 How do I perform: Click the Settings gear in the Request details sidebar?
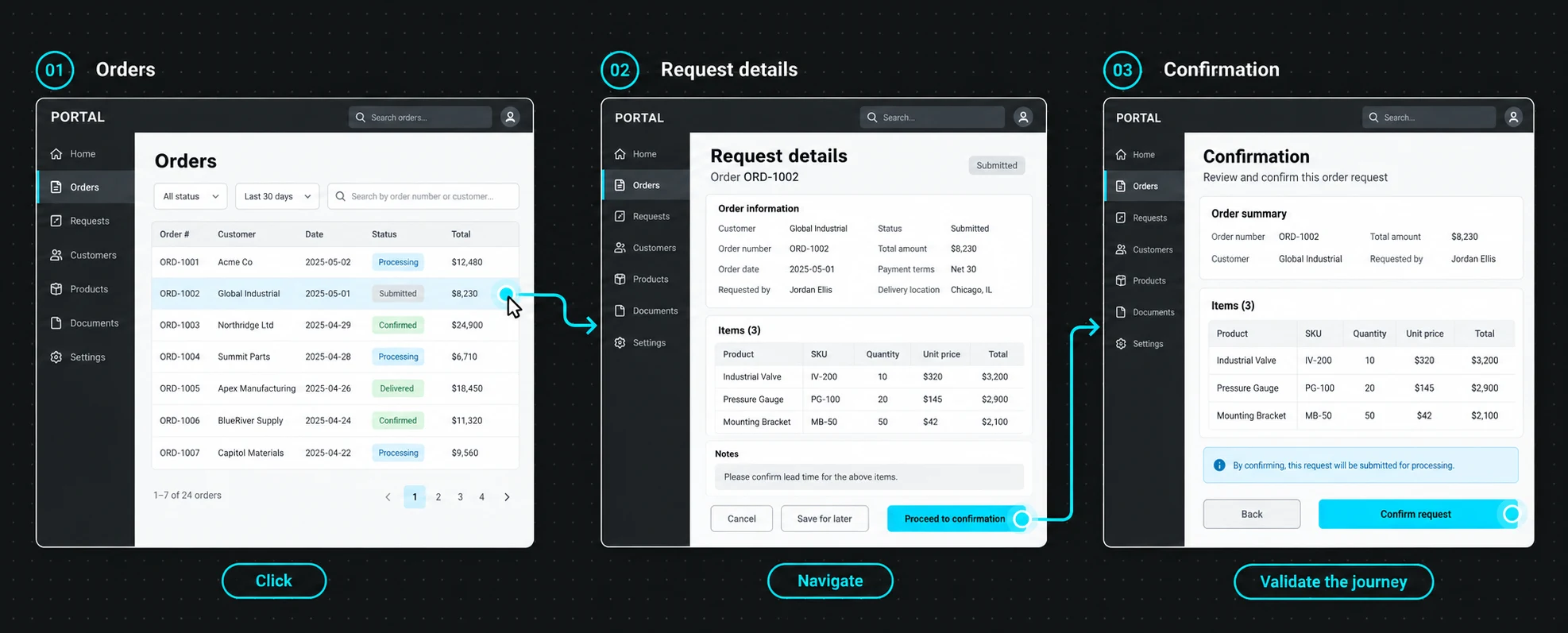(620, 342)
